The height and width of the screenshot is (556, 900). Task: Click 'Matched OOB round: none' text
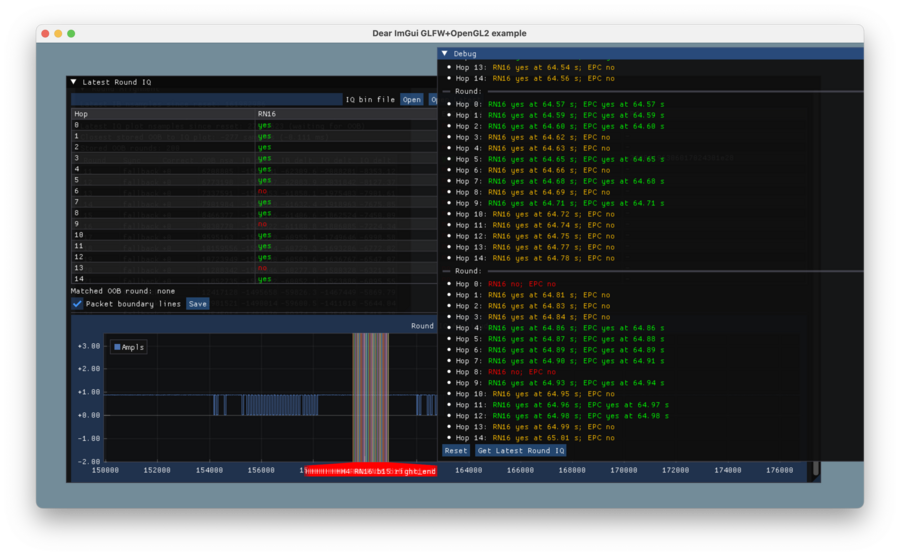coord(123,291)
